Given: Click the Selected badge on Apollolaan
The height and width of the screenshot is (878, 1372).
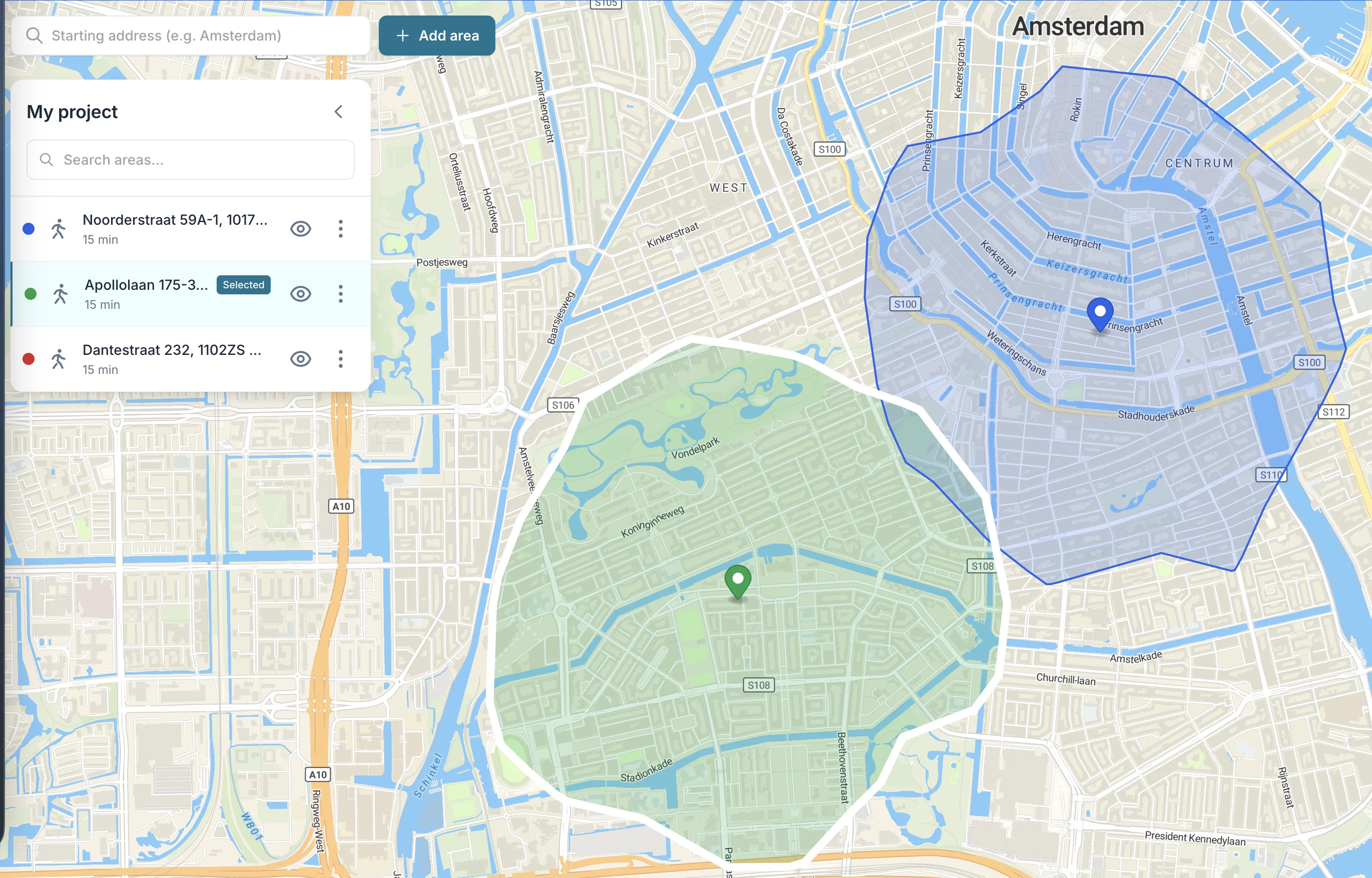Looking at the screenshot, I should pyautogui.click(x=243, y=284).
